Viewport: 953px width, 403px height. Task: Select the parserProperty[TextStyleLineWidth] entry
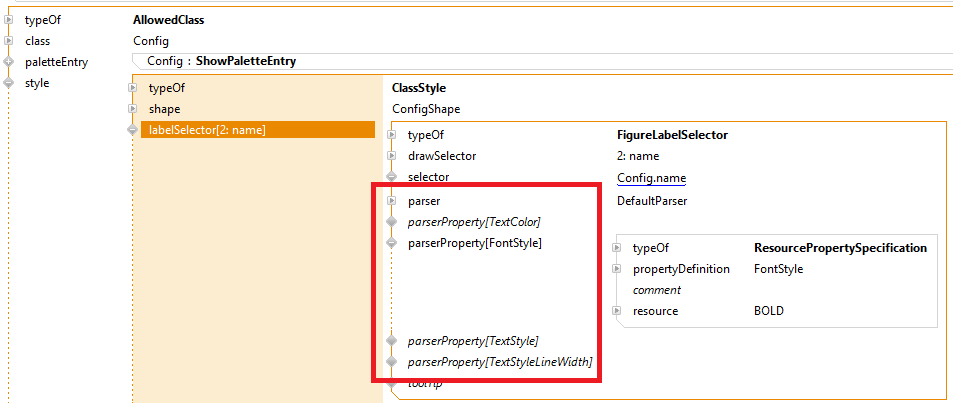500,362
